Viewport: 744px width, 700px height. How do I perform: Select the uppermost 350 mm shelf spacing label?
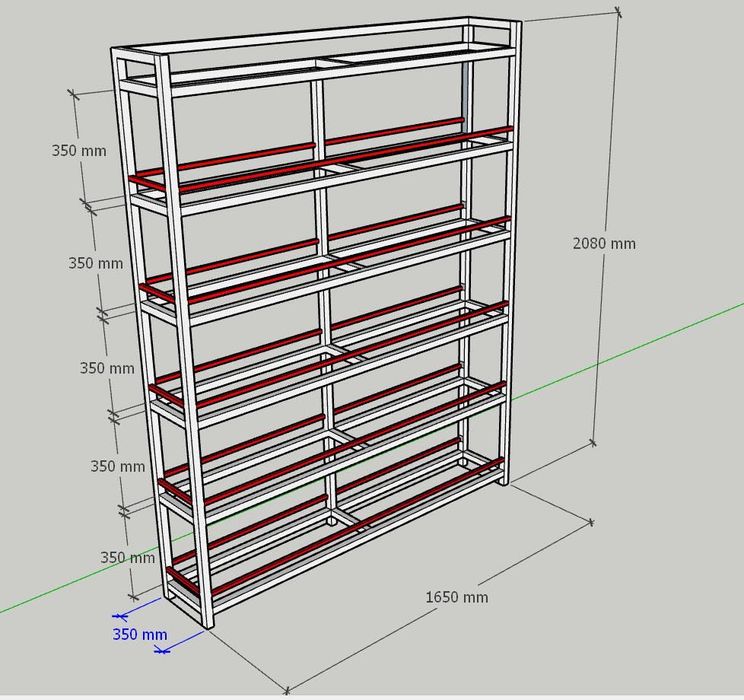click(79, 151)
